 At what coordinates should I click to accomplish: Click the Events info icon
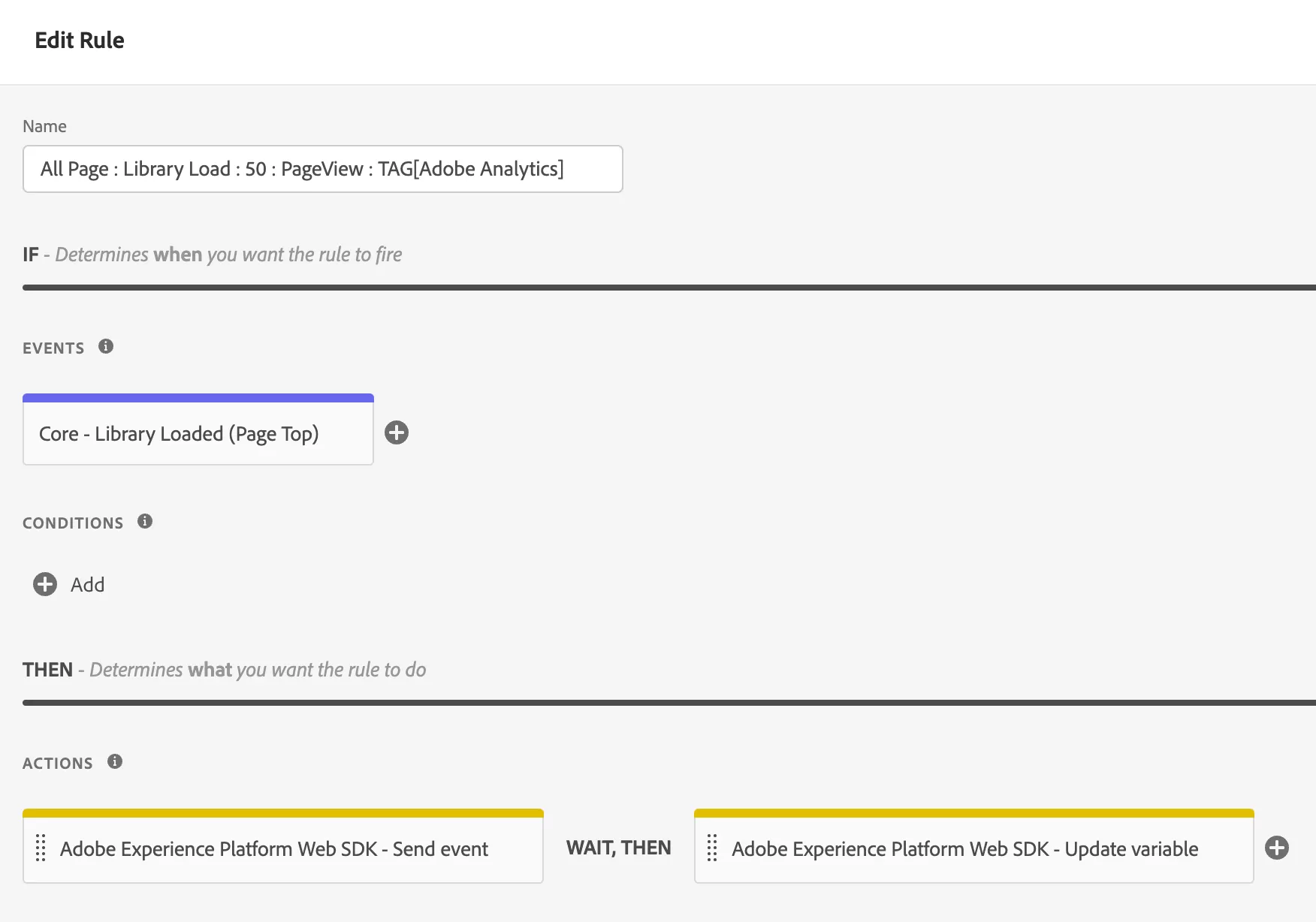tap(106, 346)
